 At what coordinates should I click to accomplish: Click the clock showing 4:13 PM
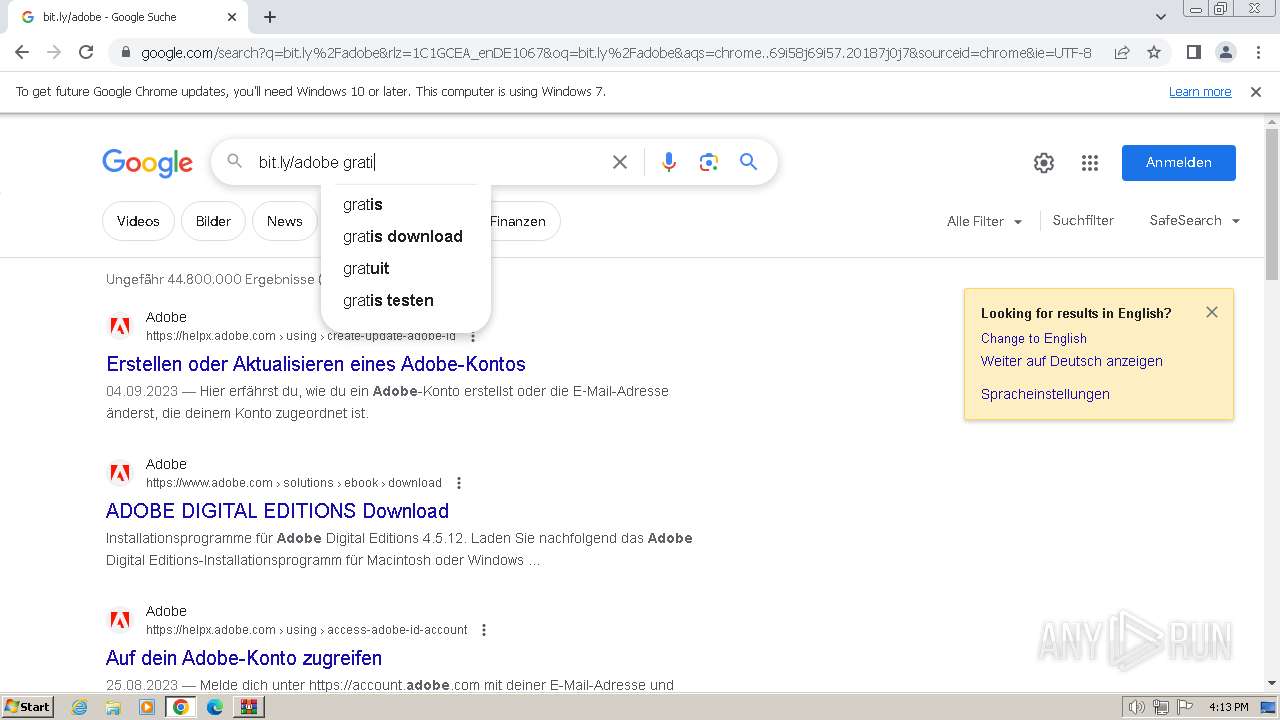pos(1228,707)
